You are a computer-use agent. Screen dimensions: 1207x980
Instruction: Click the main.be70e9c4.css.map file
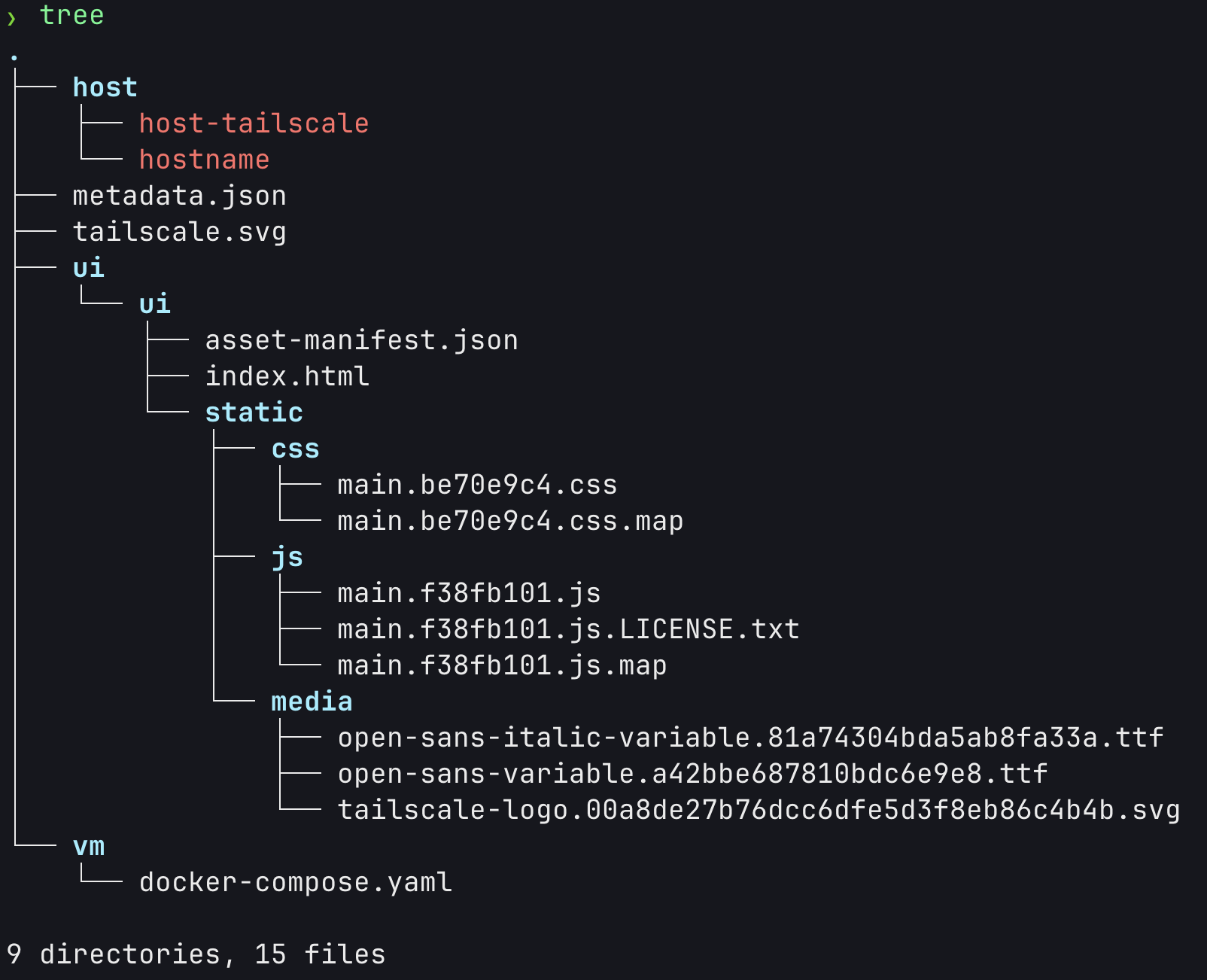[510, 521]
